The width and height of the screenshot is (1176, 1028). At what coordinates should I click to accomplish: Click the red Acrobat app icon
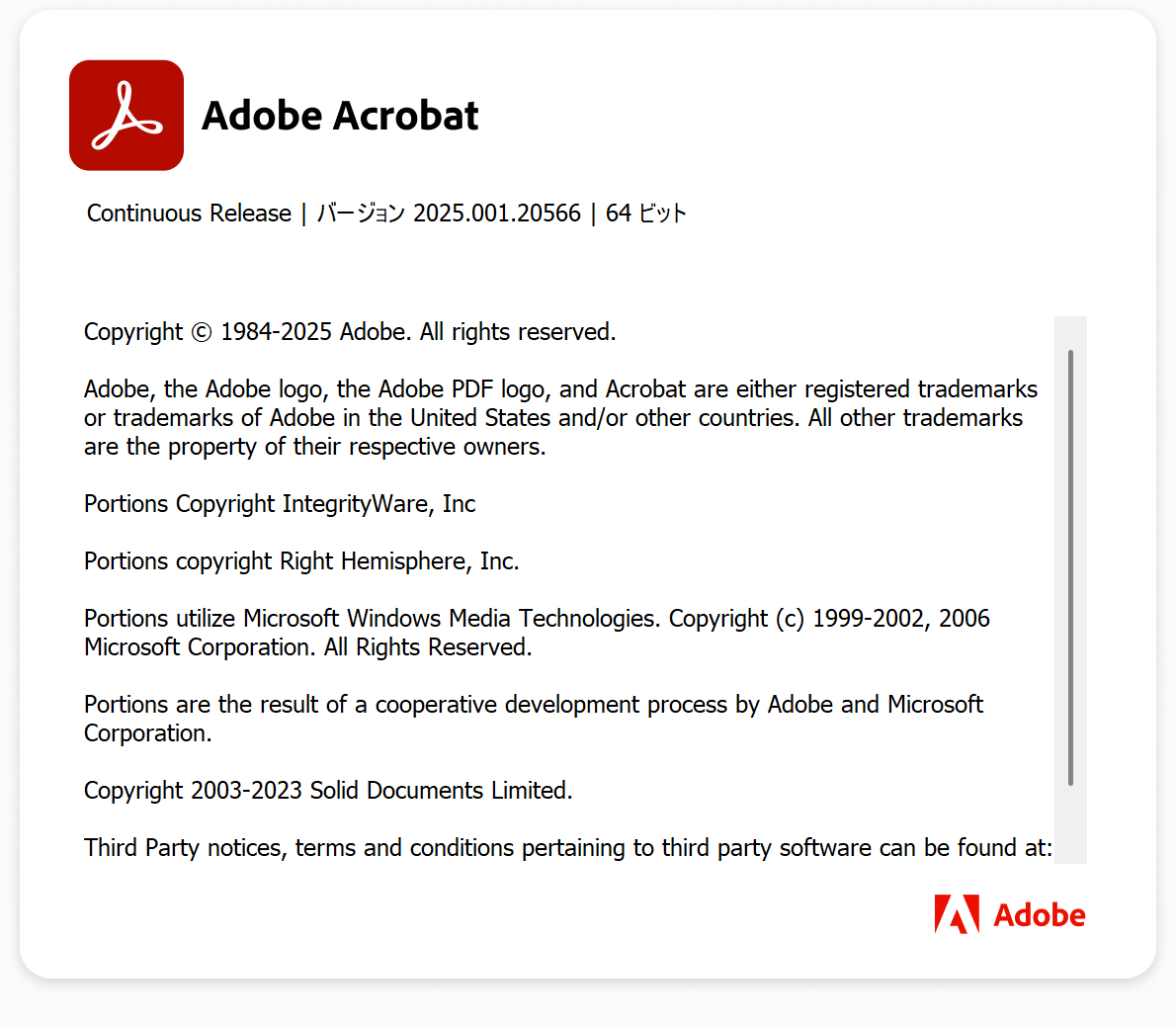tap(126, 116)
